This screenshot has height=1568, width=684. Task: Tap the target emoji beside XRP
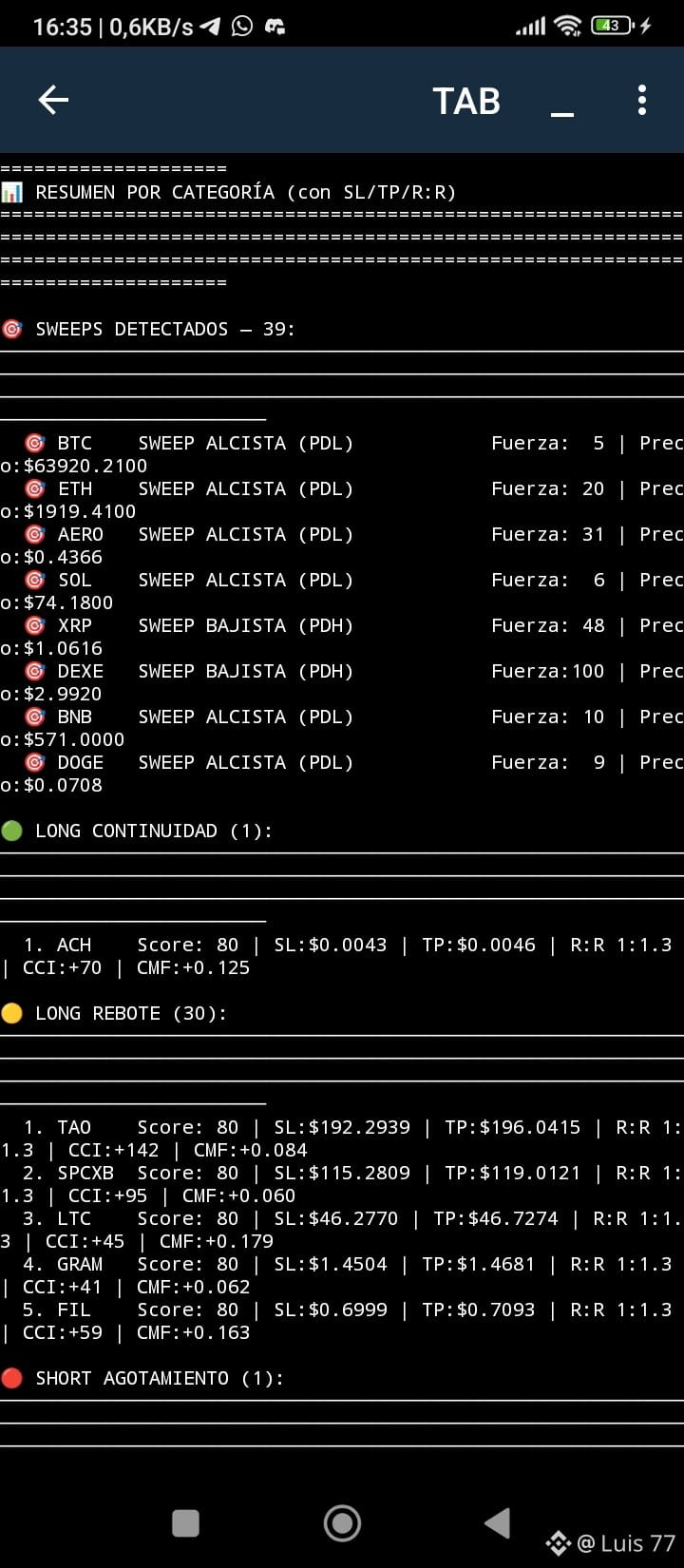pos(34,625)
